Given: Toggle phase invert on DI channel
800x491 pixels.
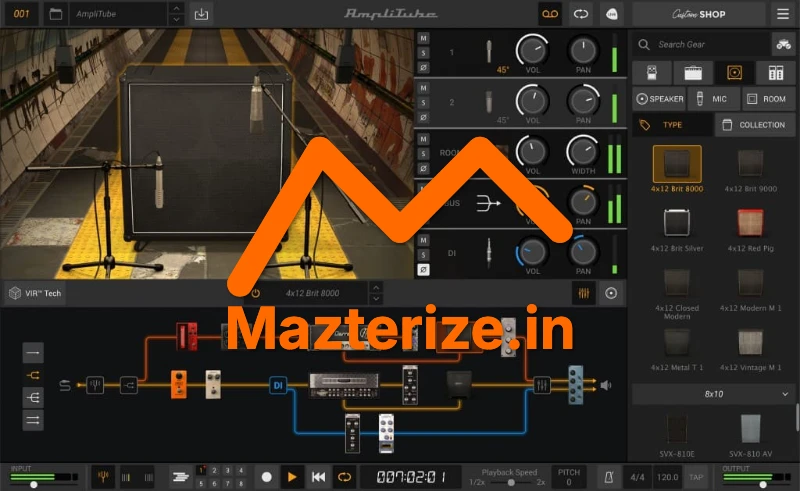Looking at the screenshot, I should (423, 269).
